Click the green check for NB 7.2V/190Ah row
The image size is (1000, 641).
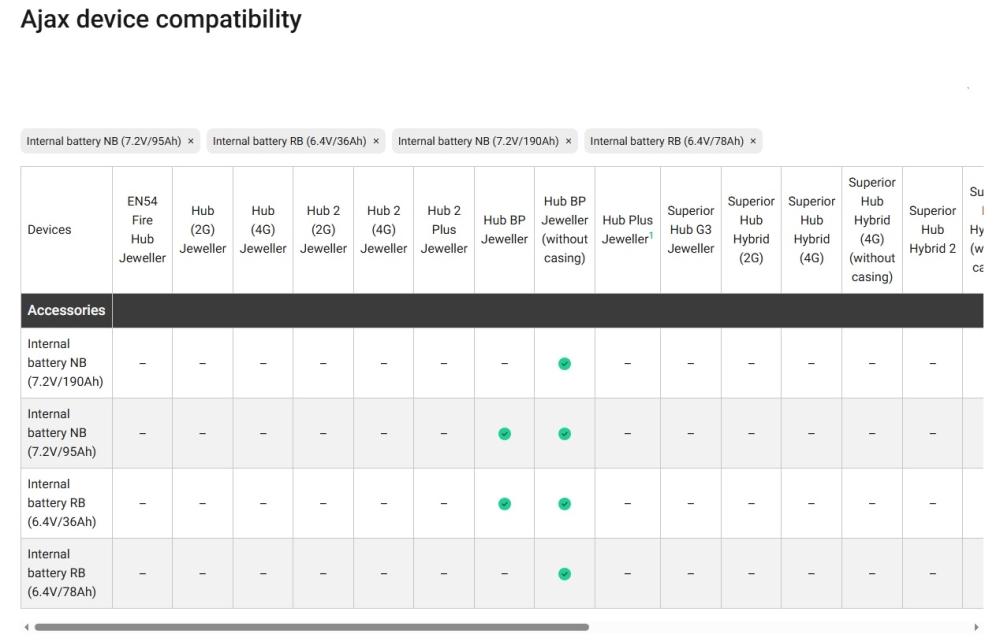[x=564, y=364]
